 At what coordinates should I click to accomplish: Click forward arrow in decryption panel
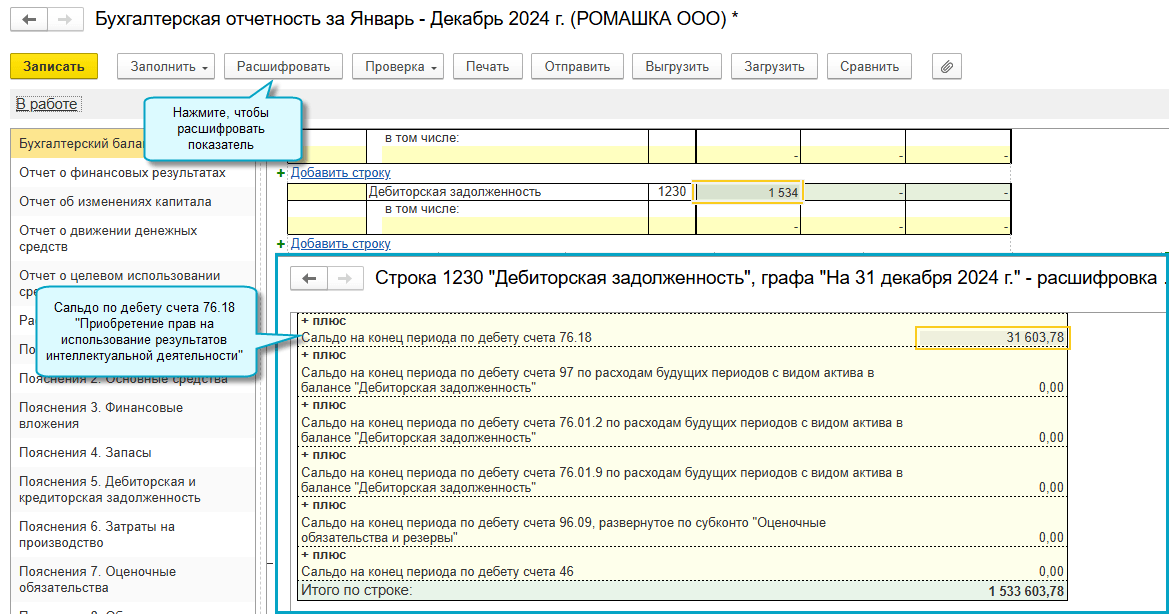coord(343,278)
